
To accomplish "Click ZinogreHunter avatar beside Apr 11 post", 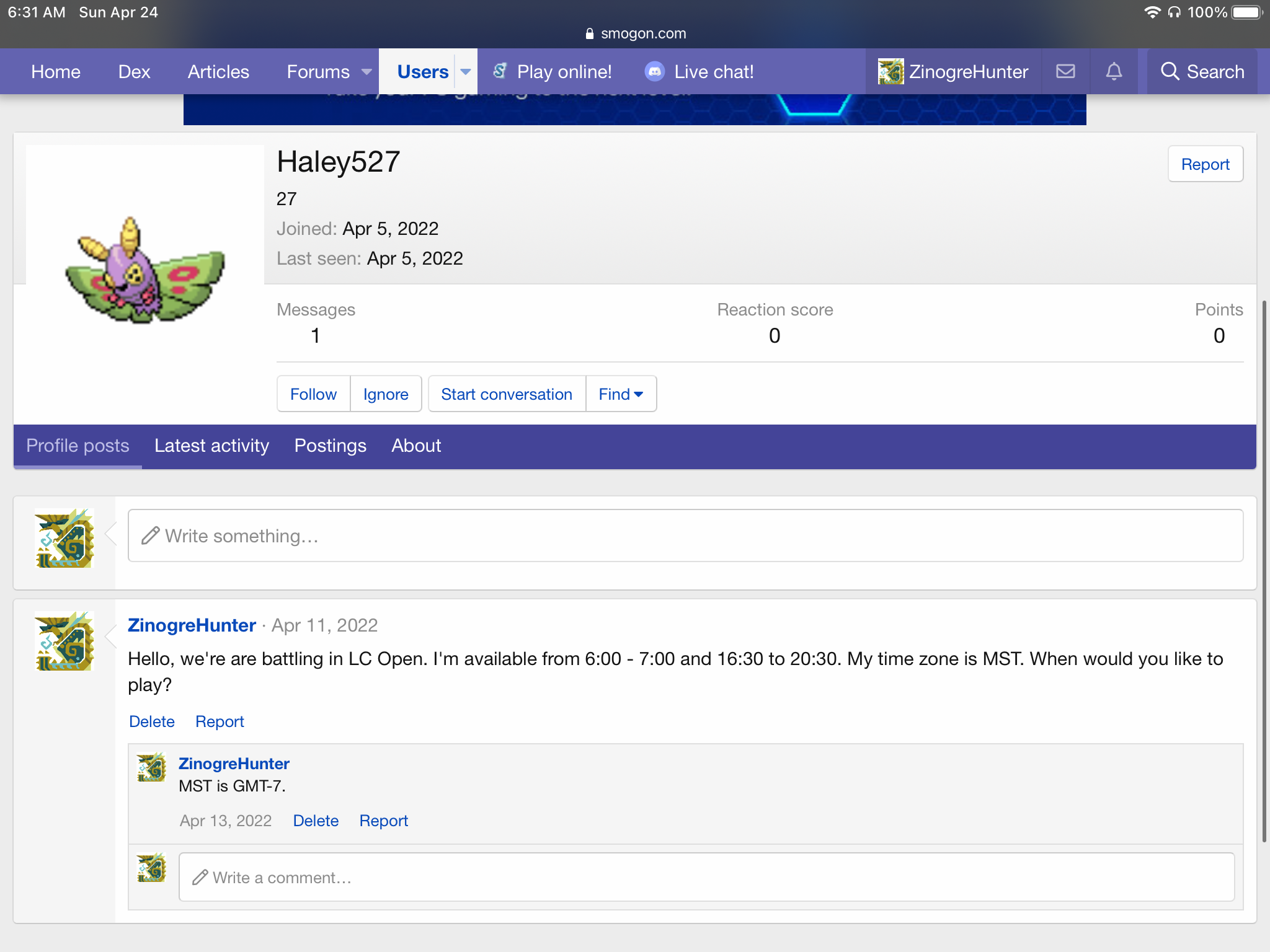I will pyautogui.click(x=64, y=641).
